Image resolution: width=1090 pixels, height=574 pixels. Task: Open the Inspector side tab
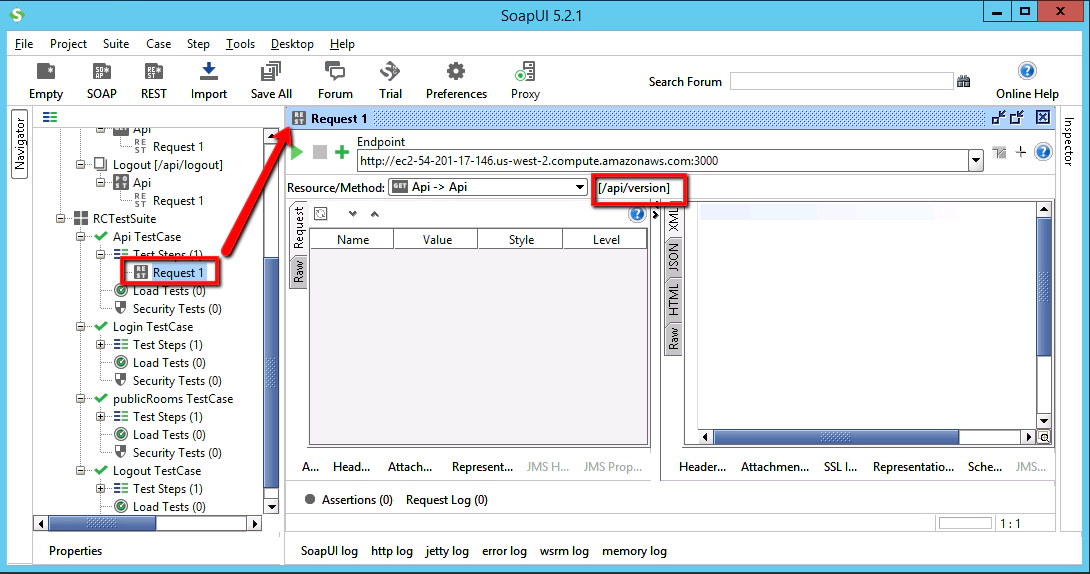pos(1068,142)
